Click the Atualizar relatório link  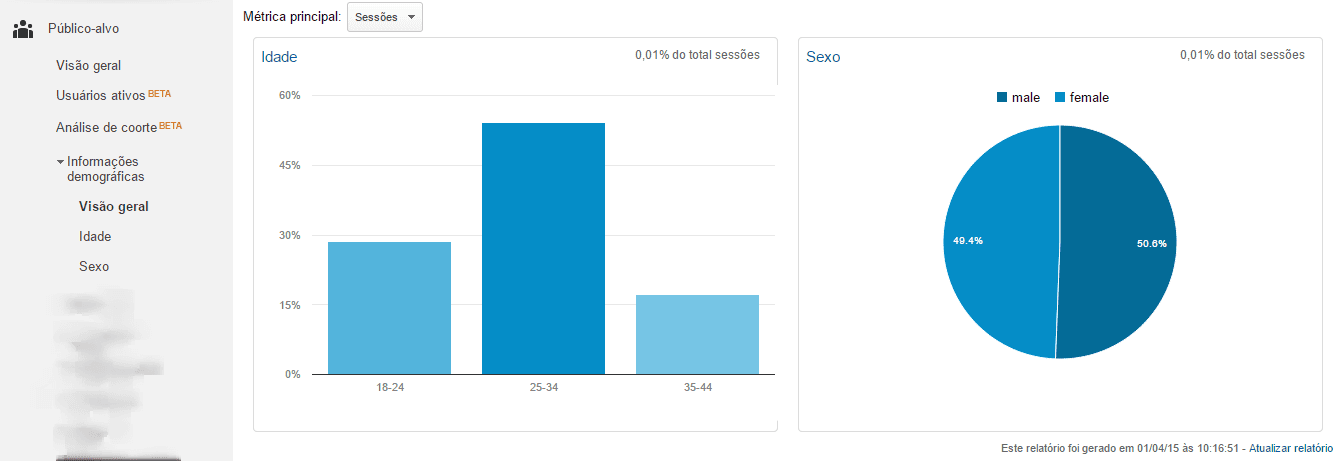[1291, 448]
